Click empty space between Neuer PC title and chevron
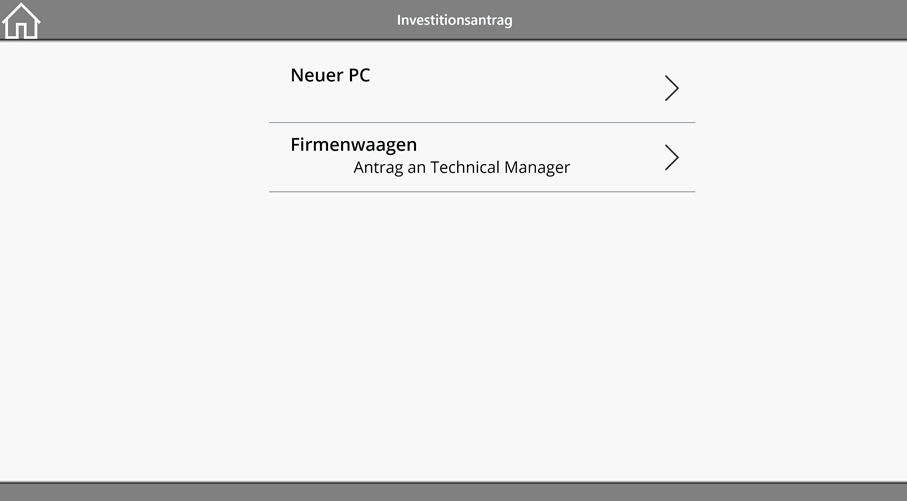This screenshot has height=501, width=907. click(515, 88)
